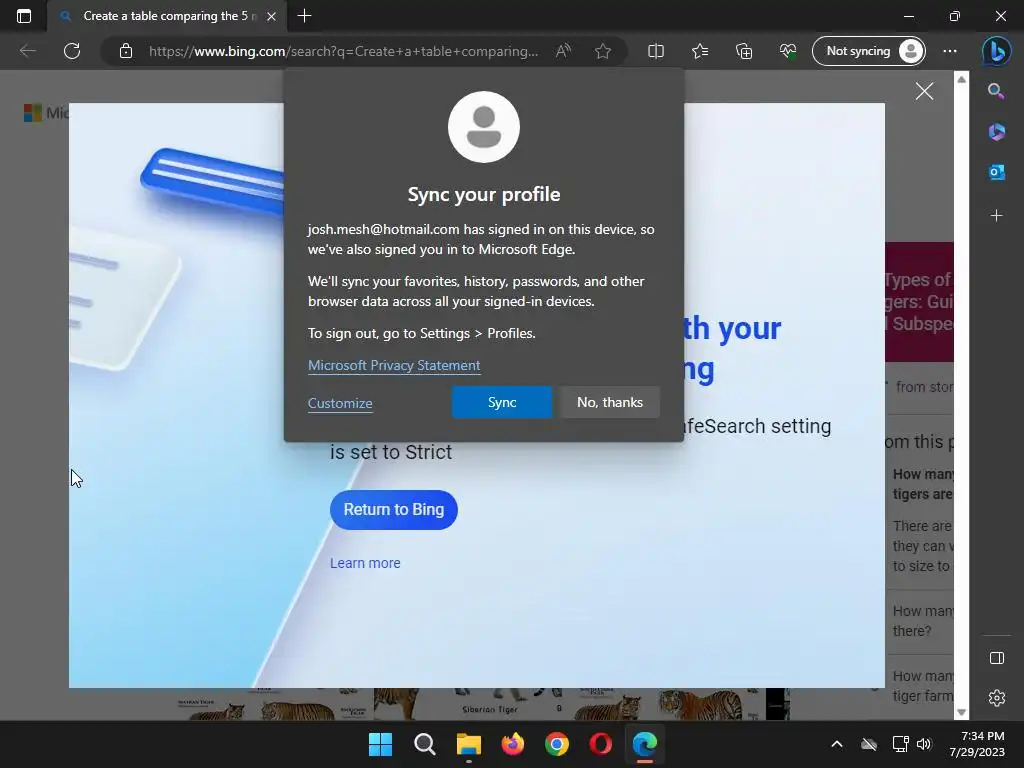Select the 'Create a table comparing' tab

click(x=167, y=16)
